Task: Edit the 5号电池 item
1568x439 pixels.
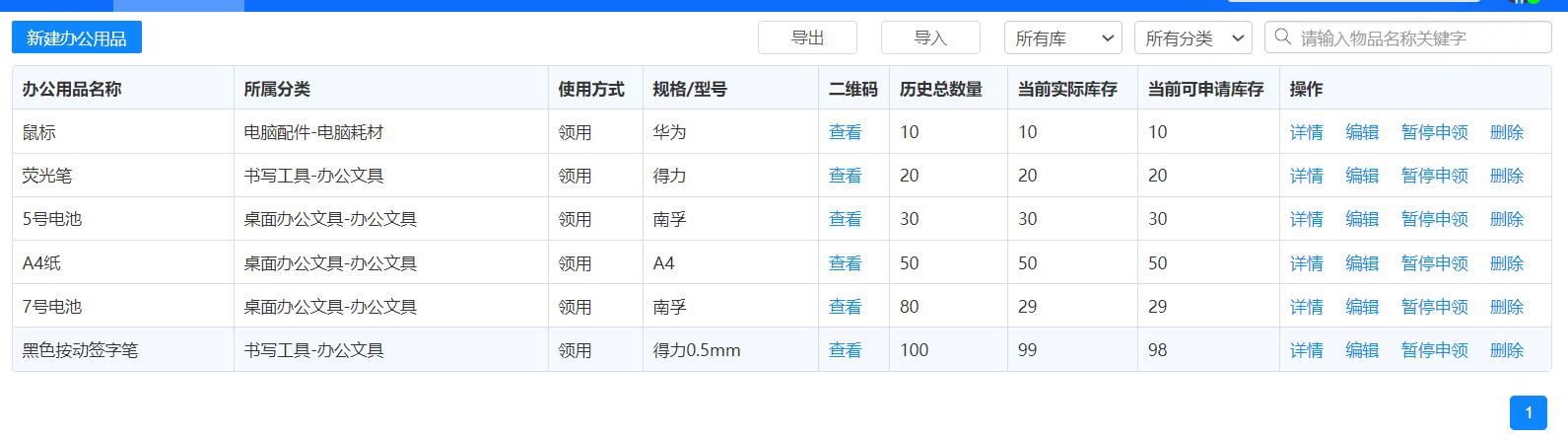Action: [x=1361, y=219]
